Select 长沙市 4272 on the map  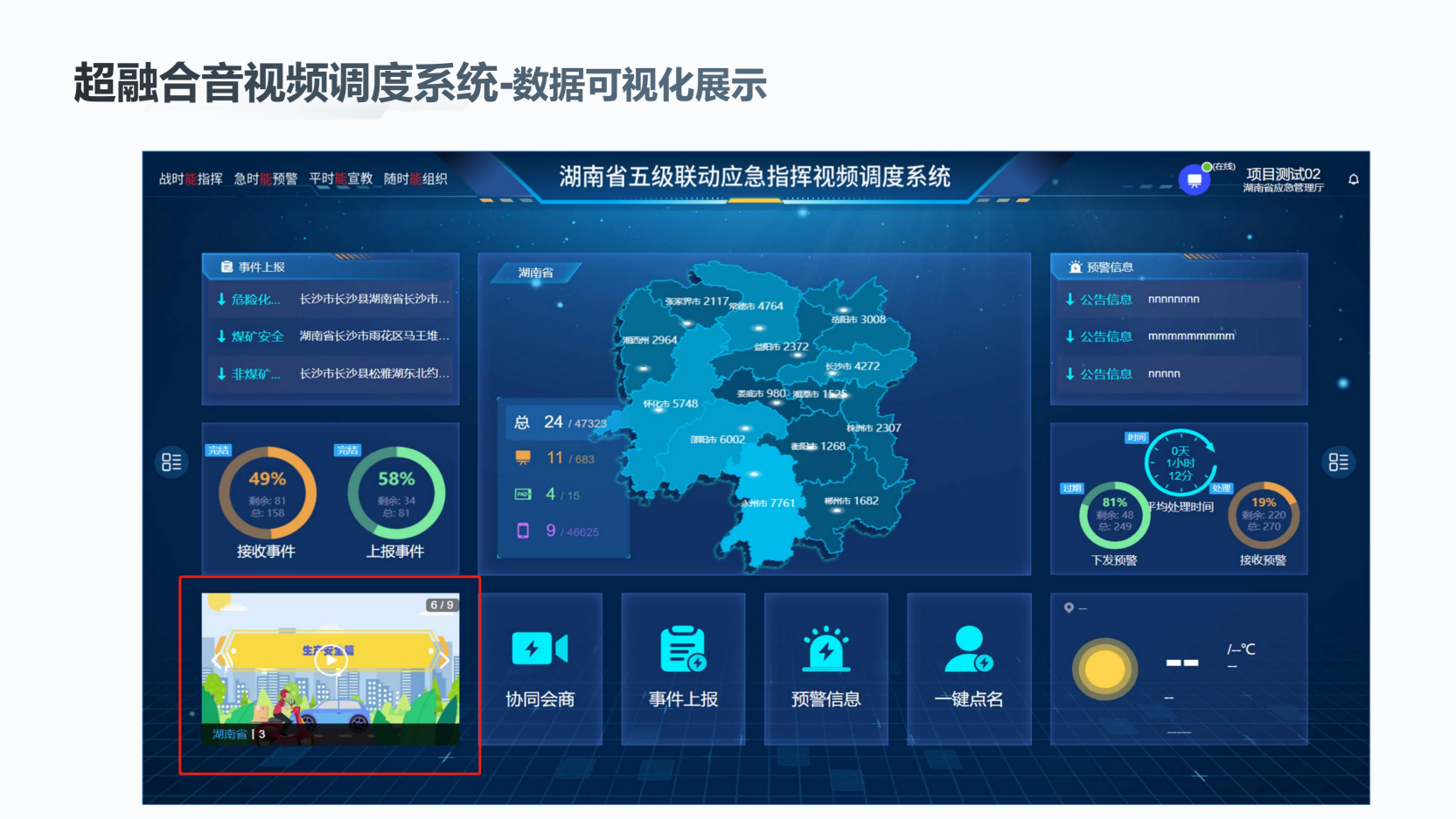coord(853,366)
